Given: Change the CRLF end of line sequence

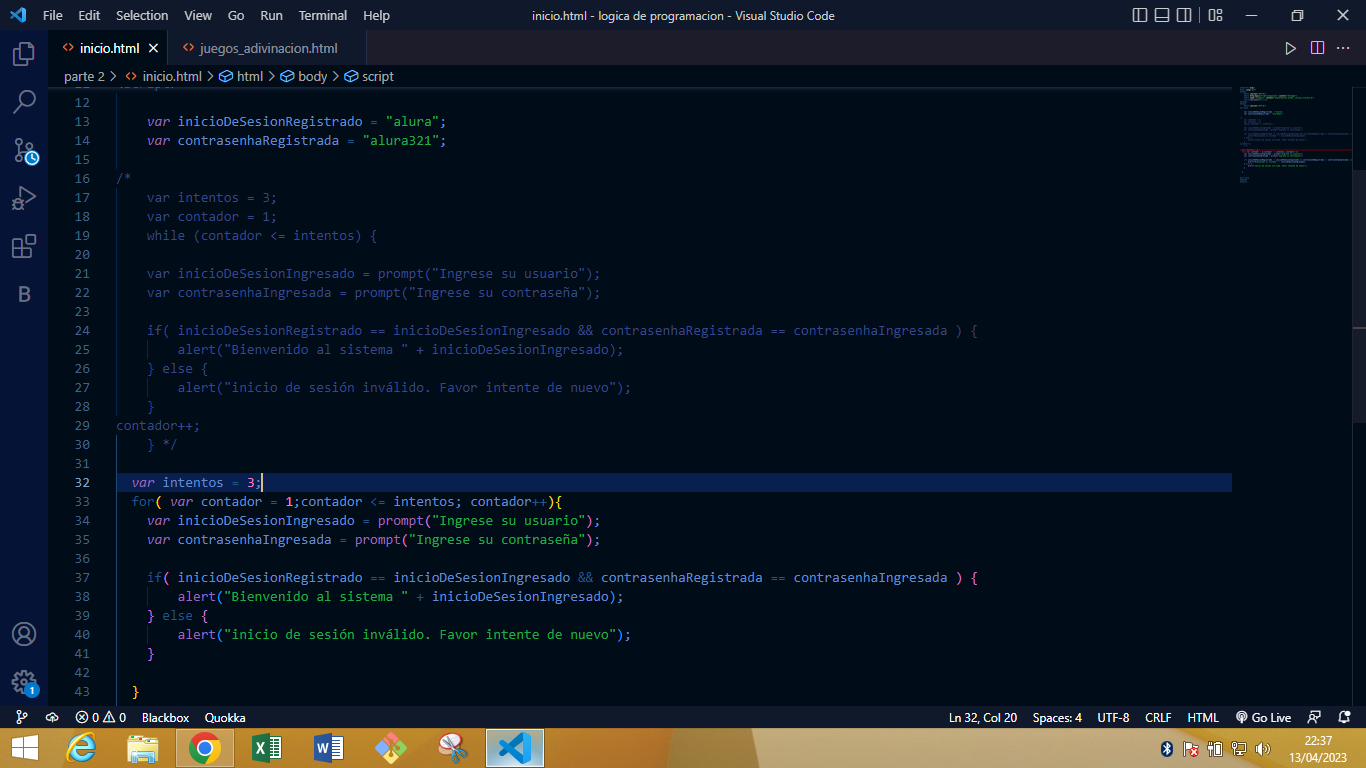Looking at the screenshot, I should coord(1158,717).
